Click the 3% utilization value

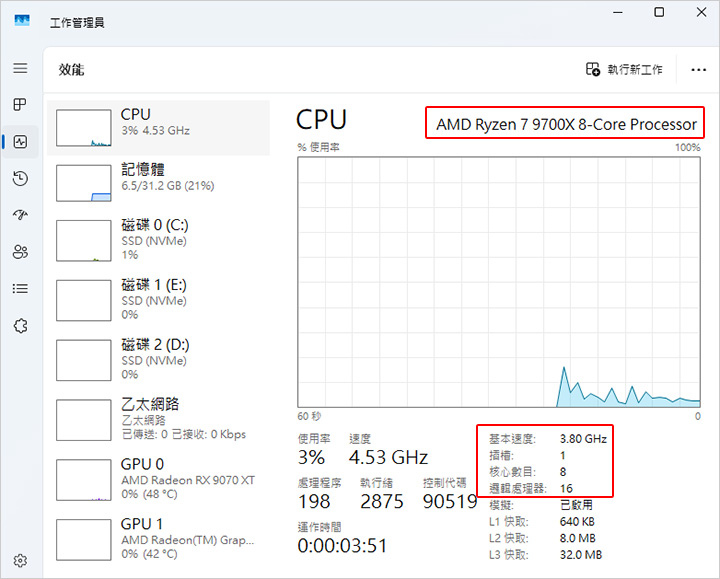(311, 457)
